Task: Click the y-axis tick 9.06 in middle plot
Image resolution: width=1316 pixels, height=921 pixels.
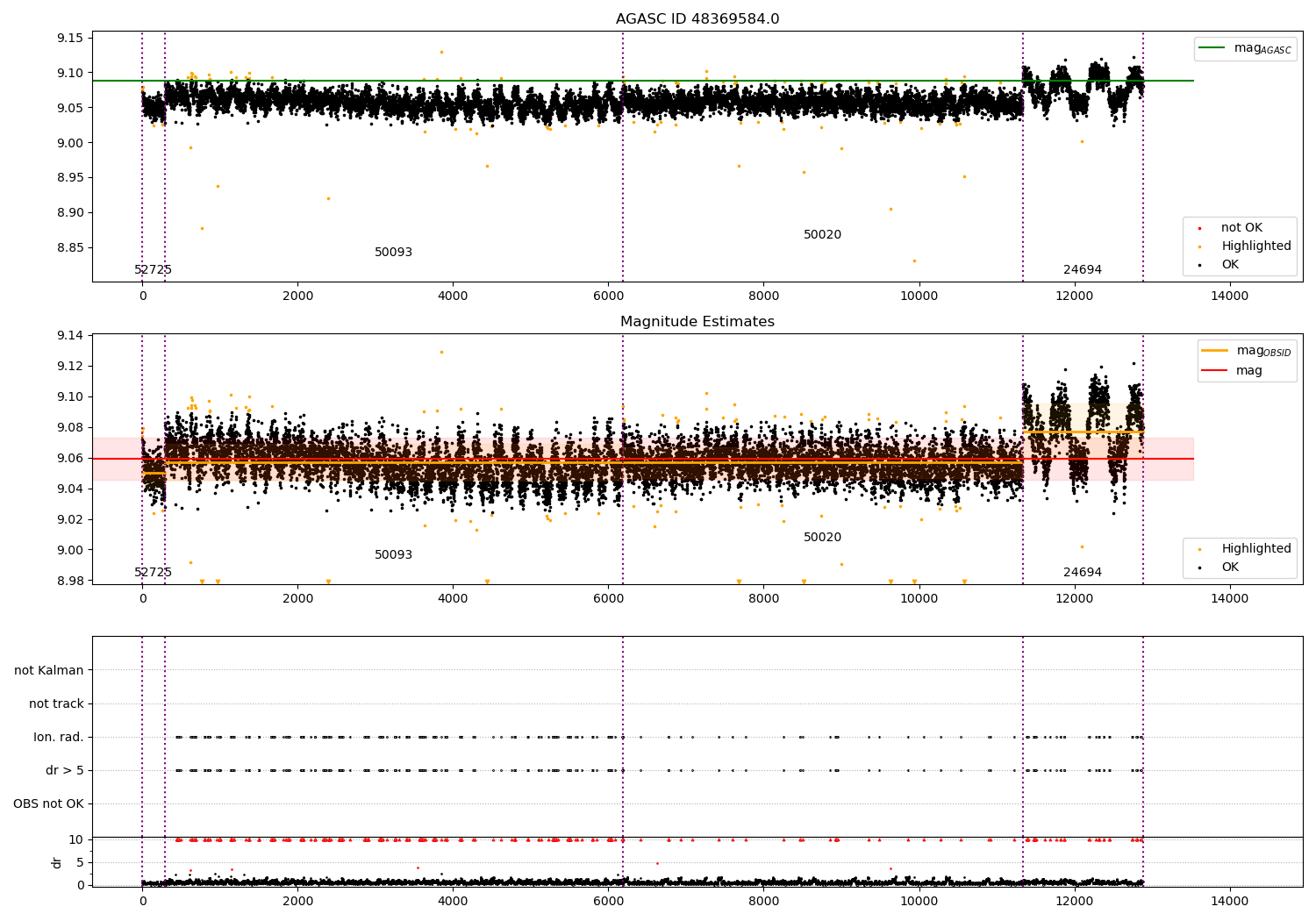Action: (x=70, y=459)
